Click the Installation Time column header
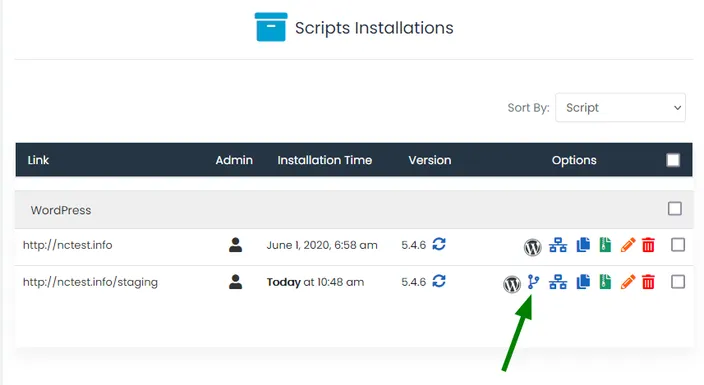The width and height of the screenshot is (704, 385). (x=325, y=160)
